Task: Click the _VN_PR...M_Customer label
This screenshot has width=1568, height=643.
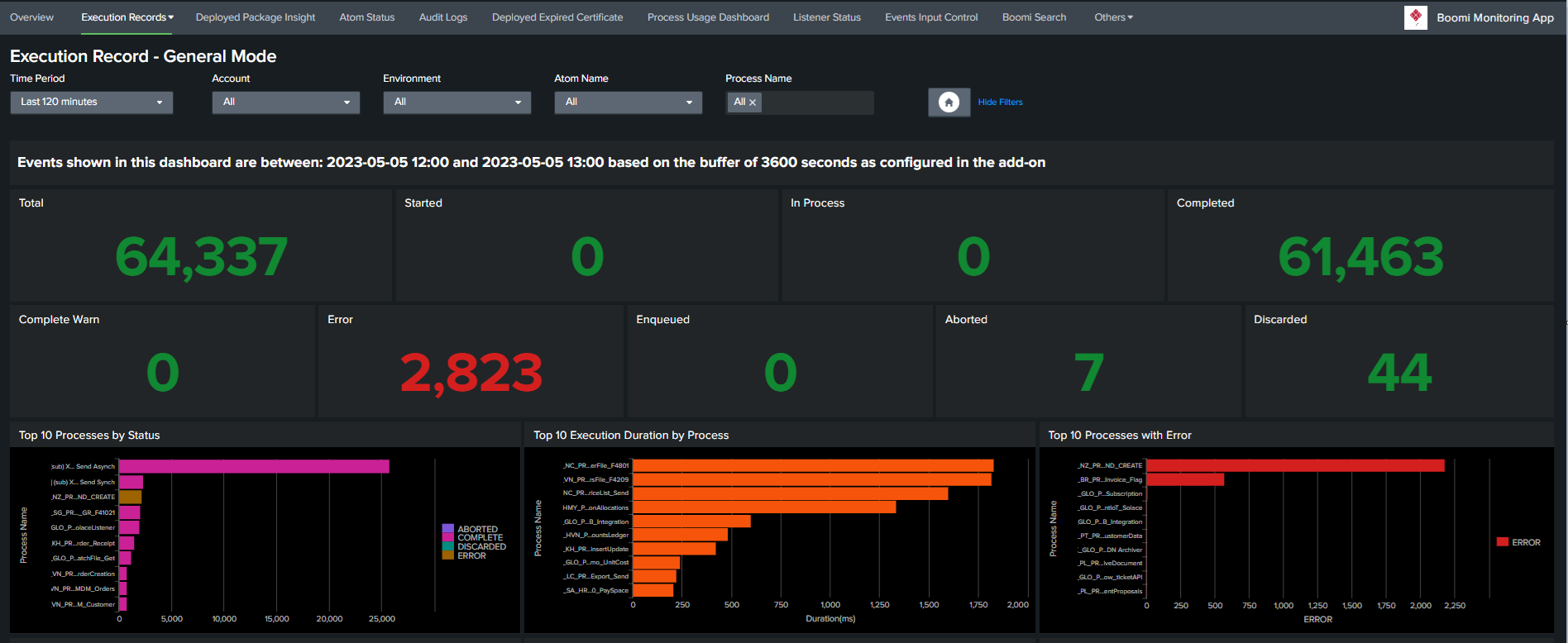Action: tap(83, 604)
